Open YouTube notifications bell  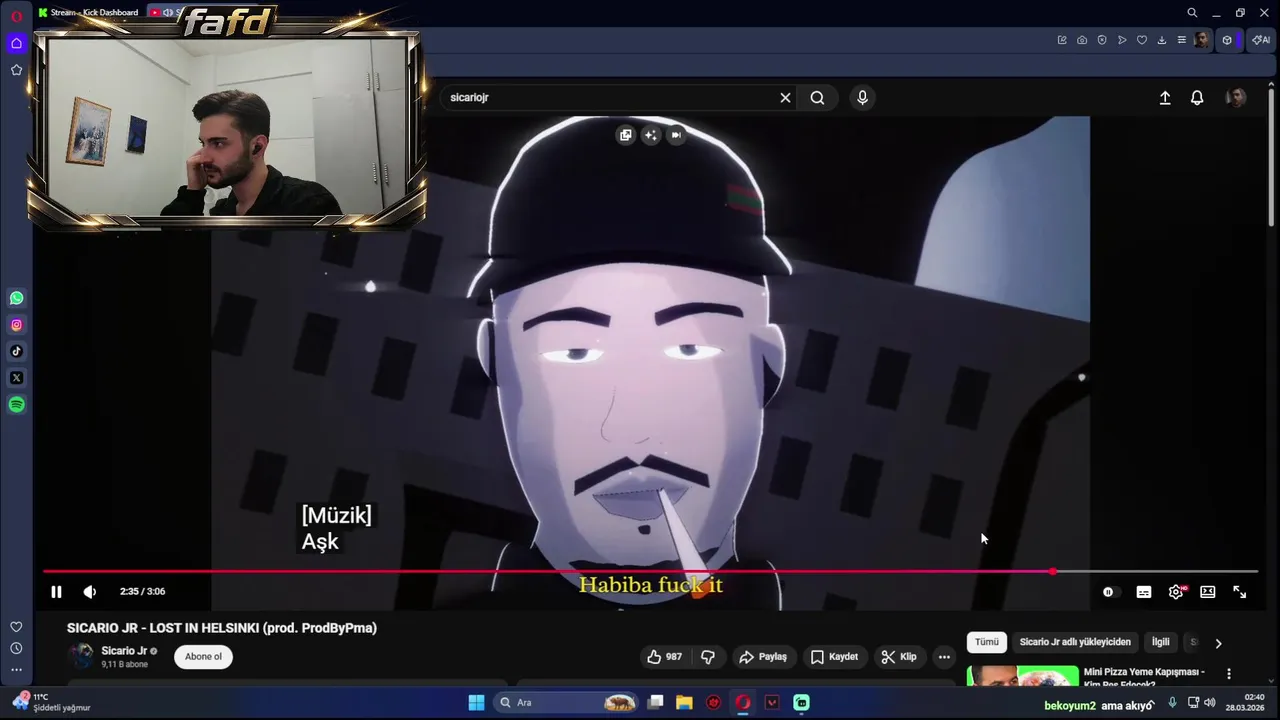point(1197,97)
